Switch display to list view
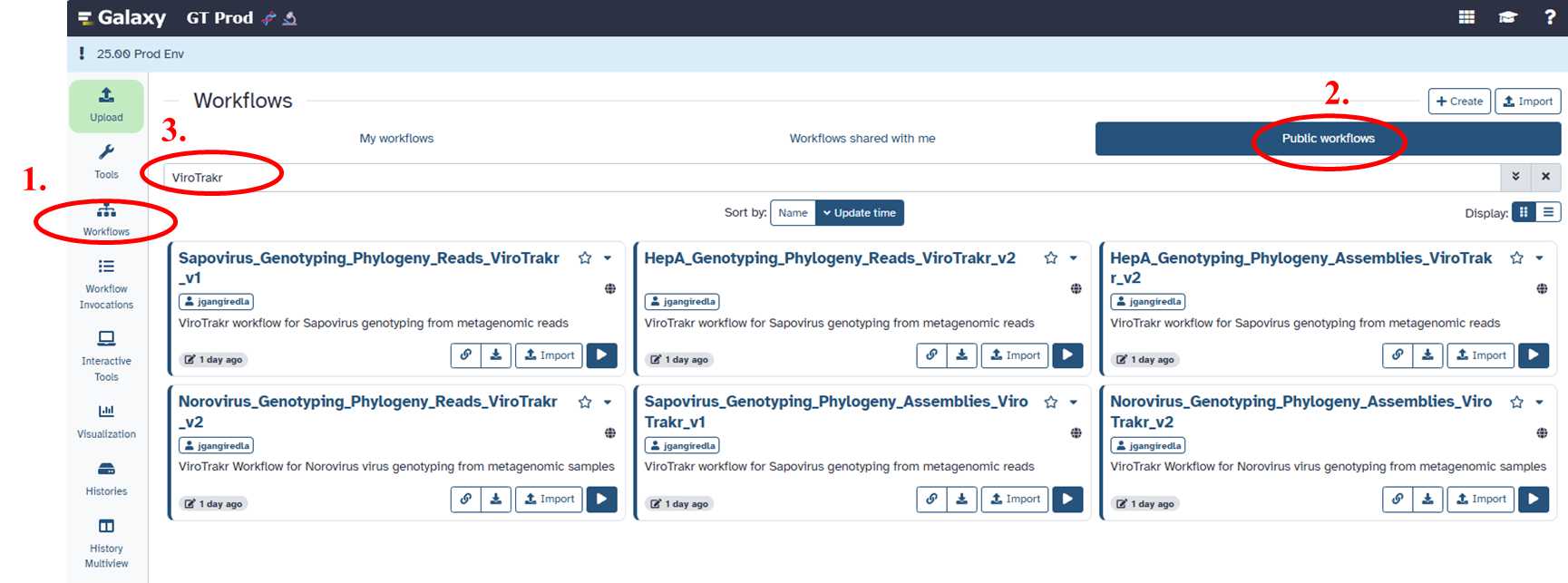This screenshot has height=583, width=1568. point(1548,212)
